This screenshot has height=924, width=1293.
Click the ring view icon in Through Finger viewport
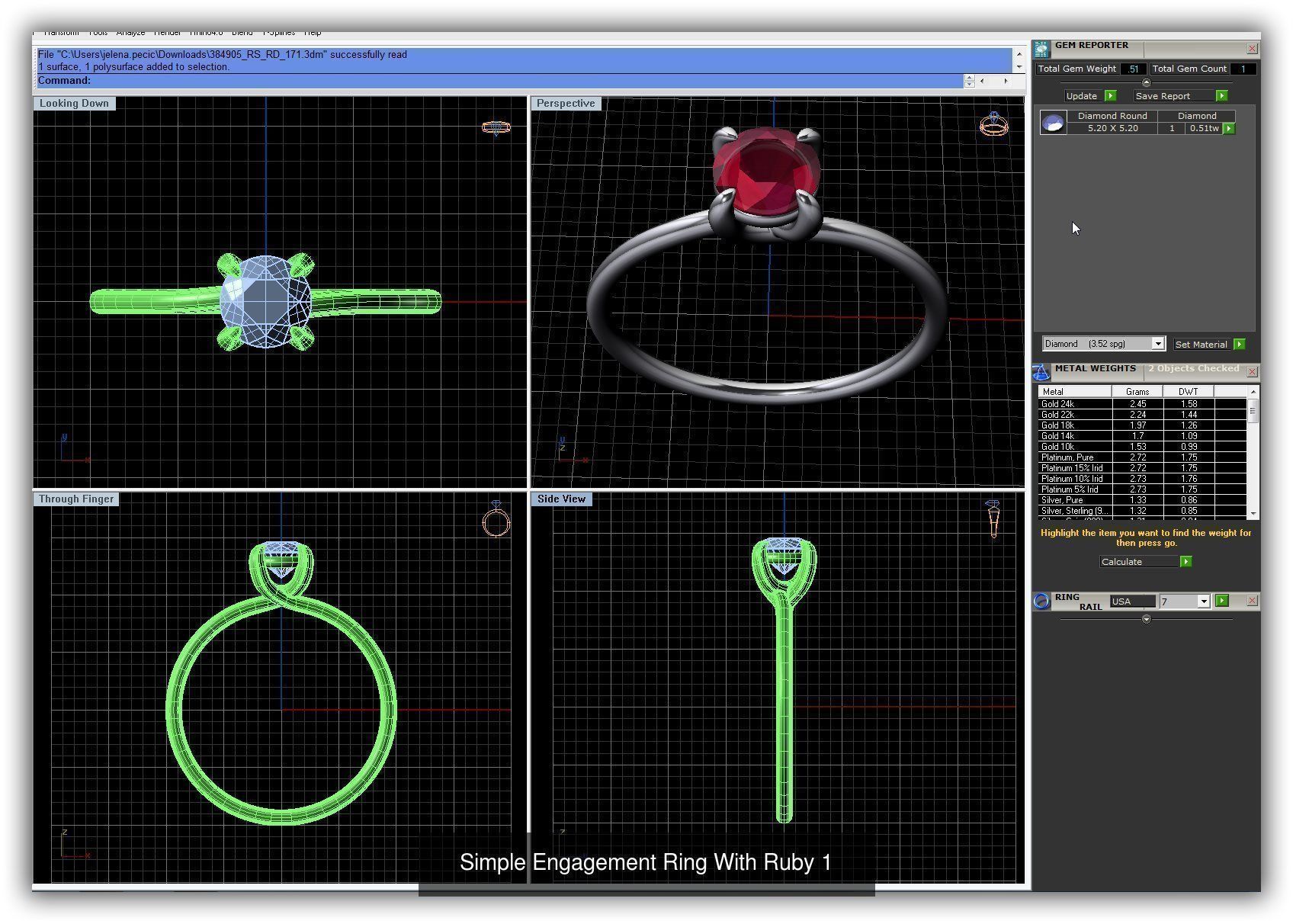[x=496, y=520]
